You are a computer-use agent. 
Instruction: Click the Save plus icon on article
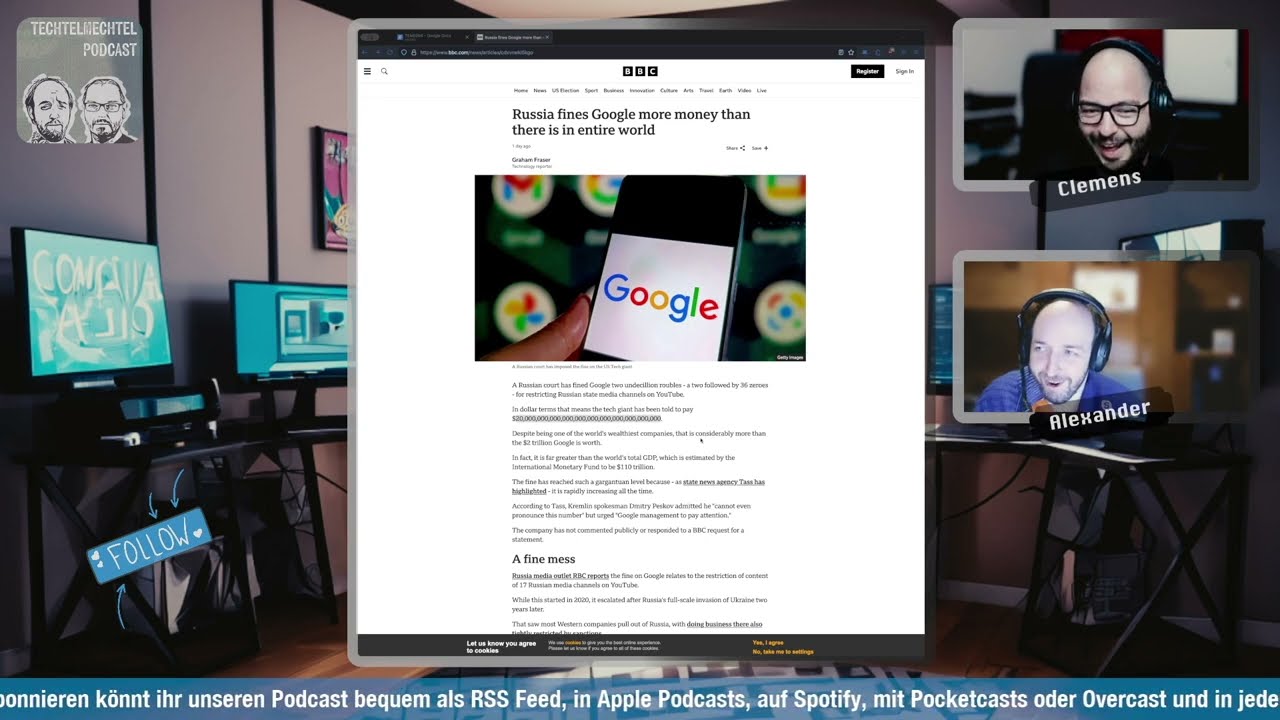pyautogui.click(x=760, y=148)
